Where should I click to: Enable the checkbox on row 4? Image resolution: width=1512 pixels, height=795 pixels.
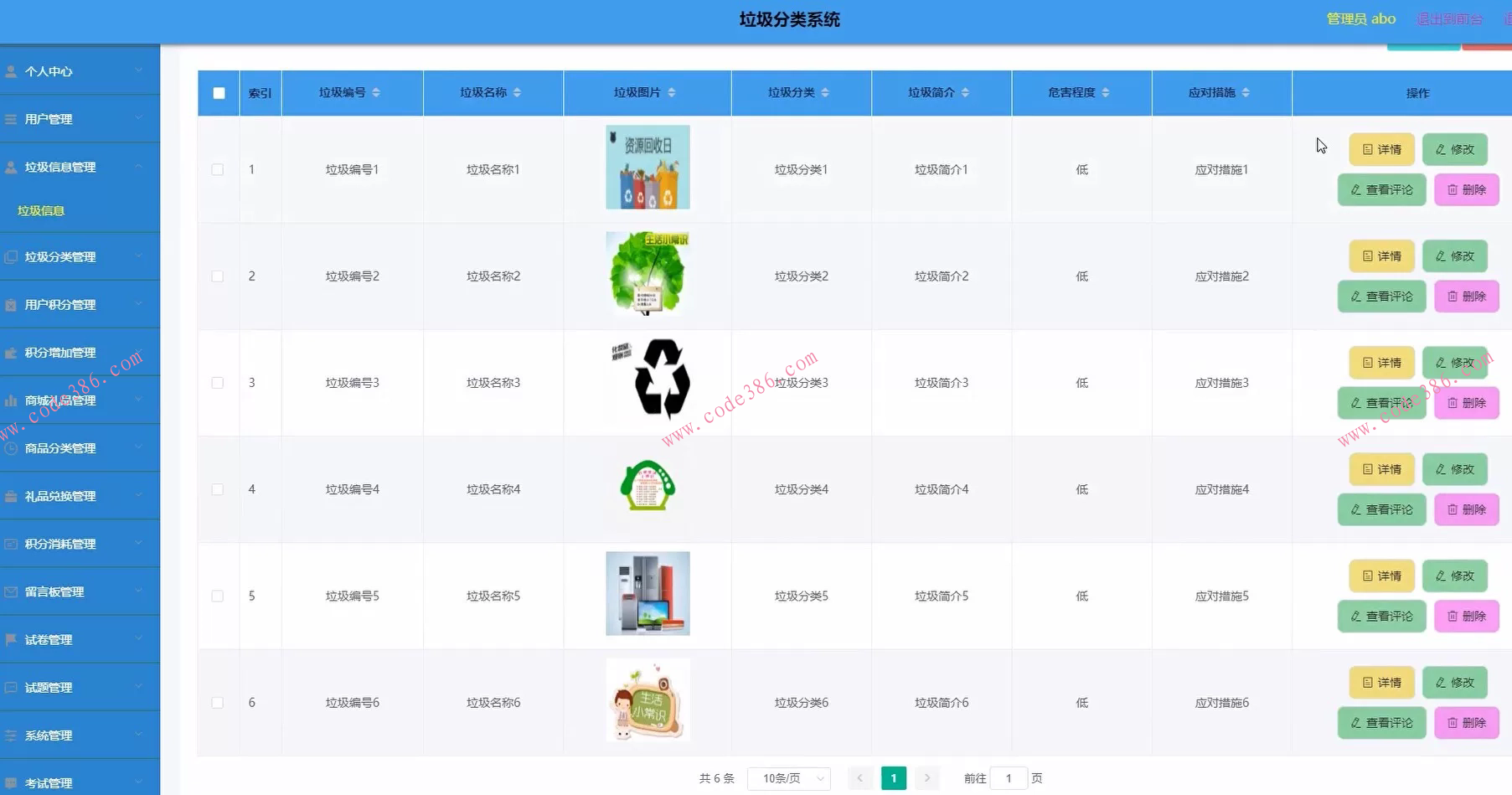(x=218, y=489)
